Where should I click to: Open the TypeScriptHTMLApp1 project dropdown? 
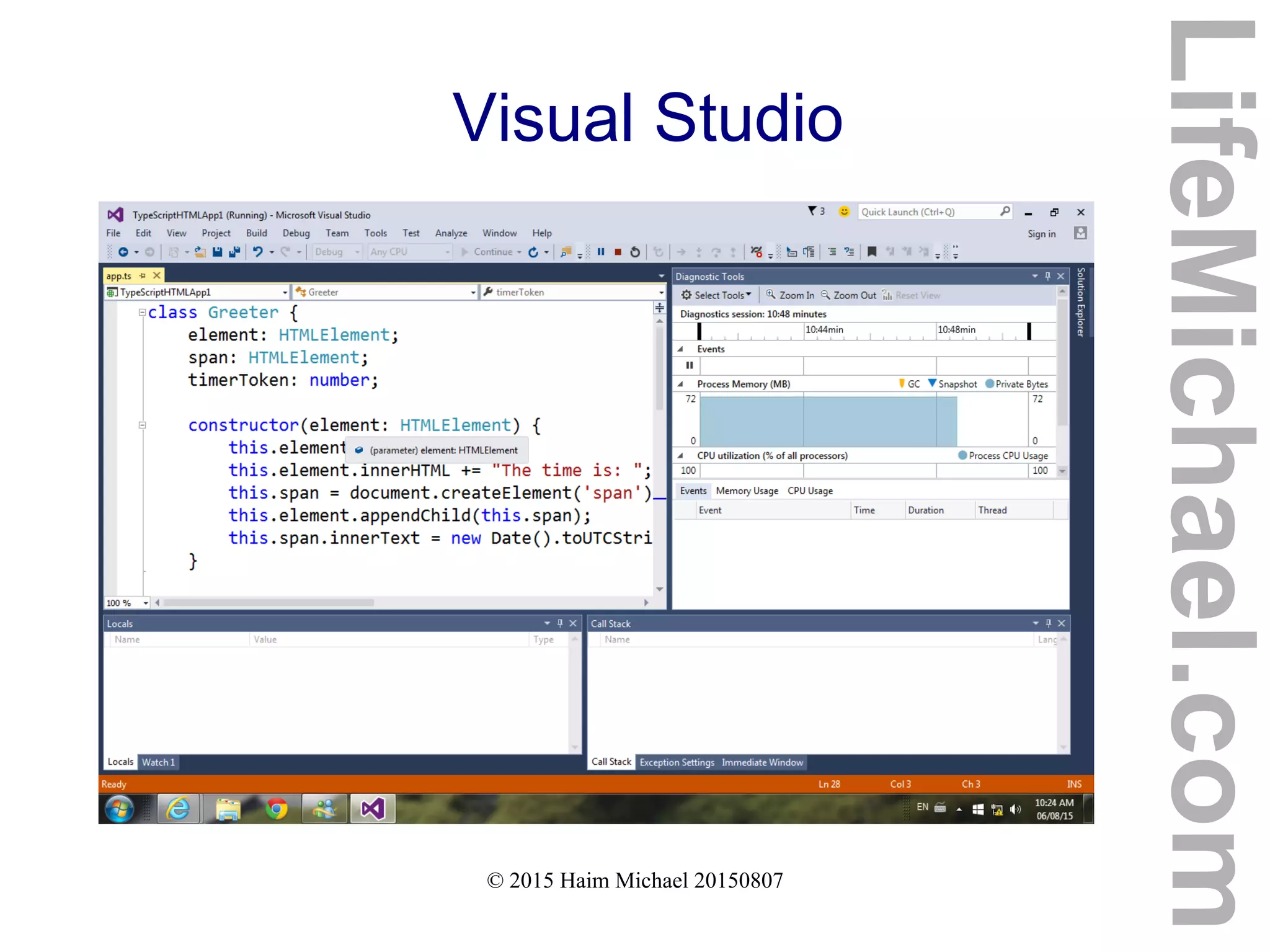click(x=197, y=292)
